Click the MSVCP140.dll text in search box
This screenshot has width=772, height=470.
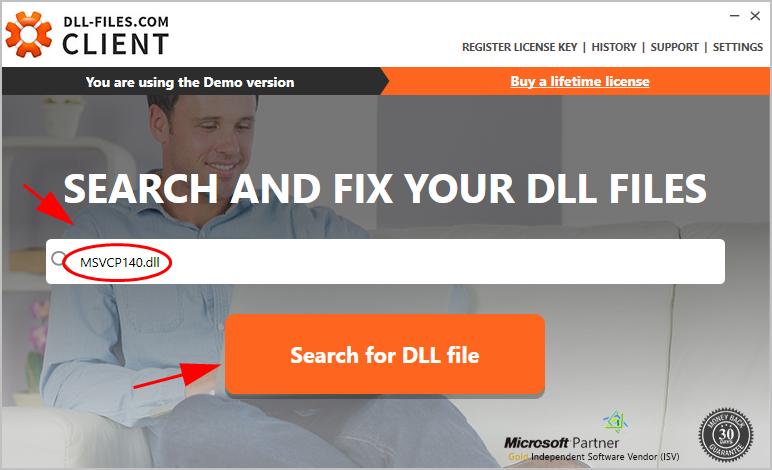(x=120, y=262)
